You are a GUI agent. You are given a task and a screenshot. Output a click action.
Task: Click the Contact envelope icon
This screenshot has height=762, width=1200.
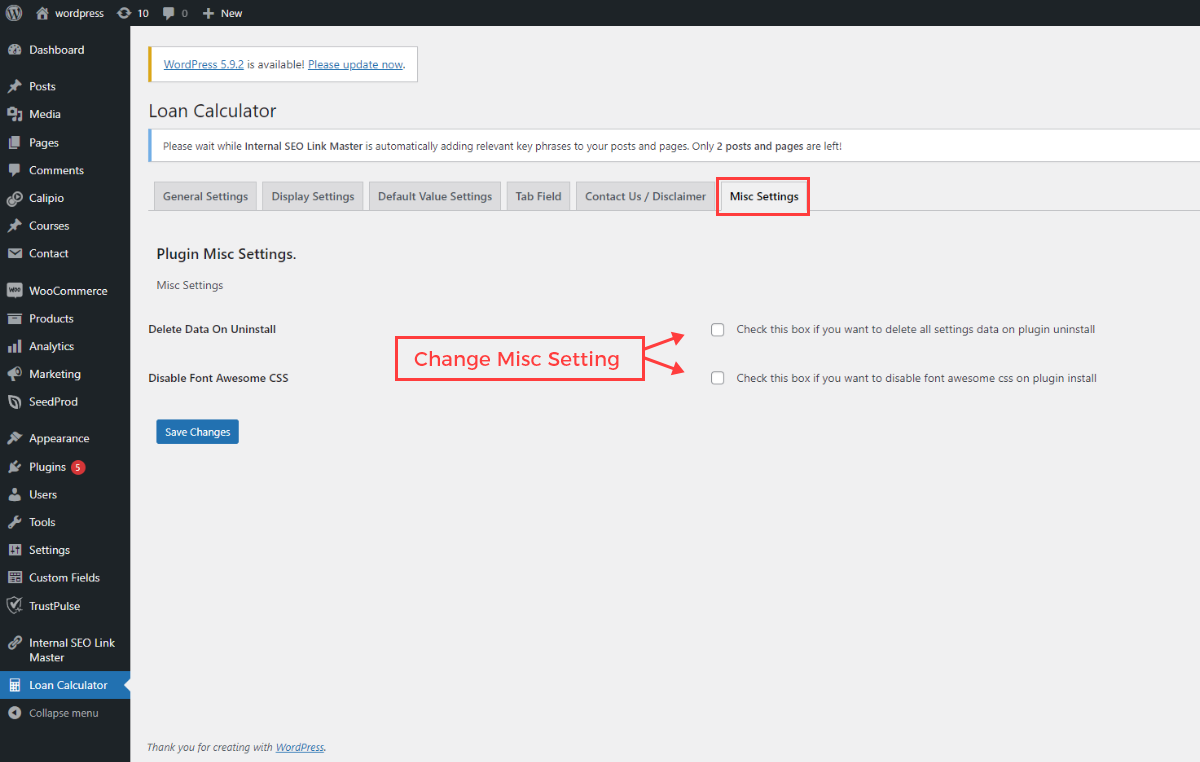(x=14, y=253)
